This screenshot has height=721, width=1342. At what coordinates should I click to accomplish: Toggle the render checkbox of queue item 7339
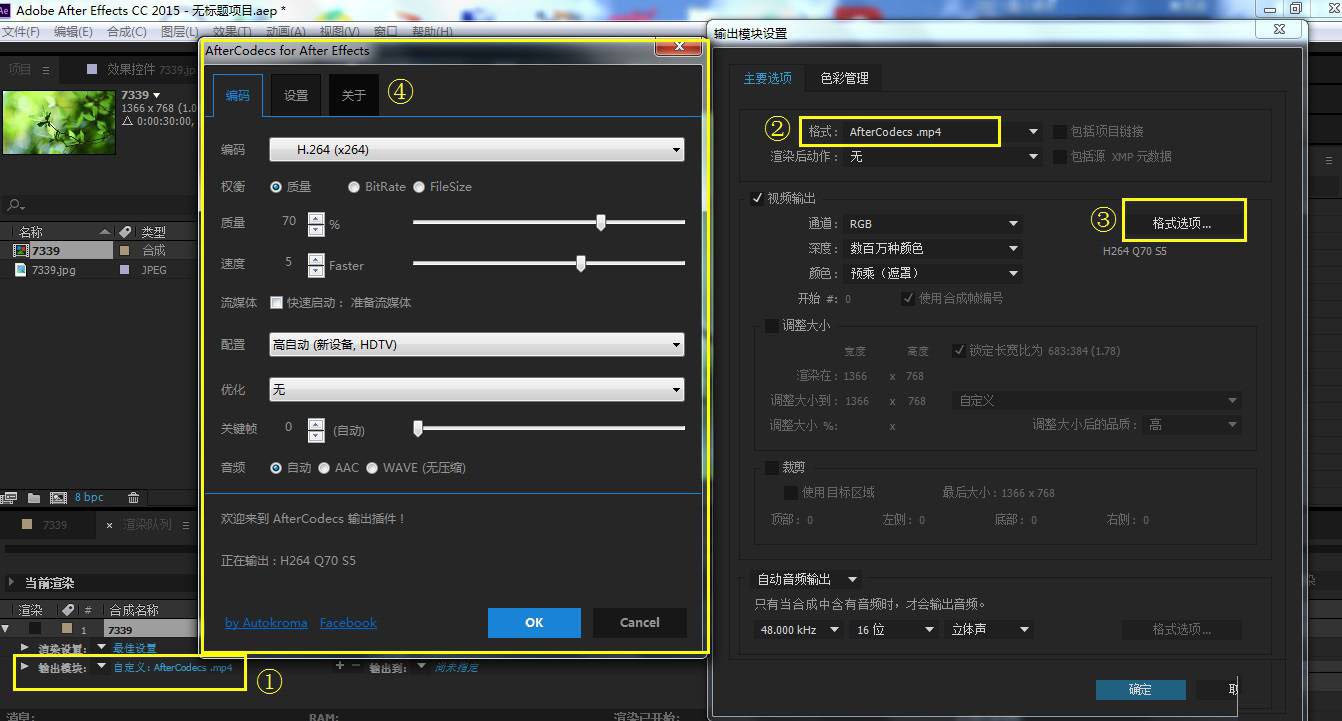point(35,629)
